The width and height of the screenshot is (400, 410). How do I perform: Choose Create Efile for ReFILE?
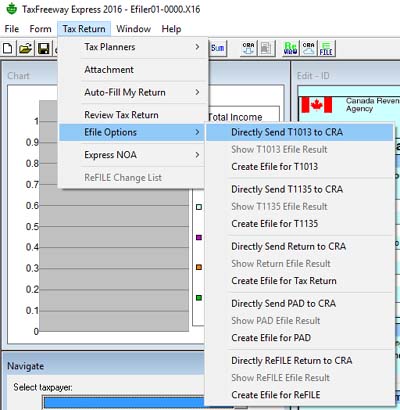click(x=300, y=395)
